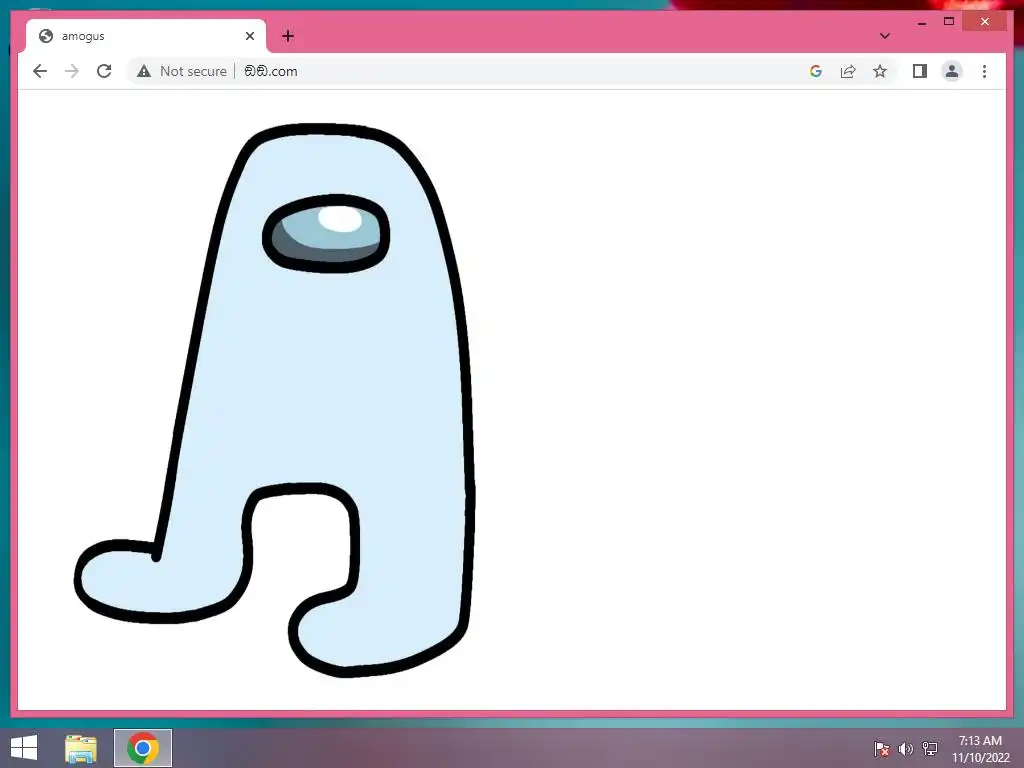
Task: Bookmark this tab with the star icon
Action: (x=880, y=71)
